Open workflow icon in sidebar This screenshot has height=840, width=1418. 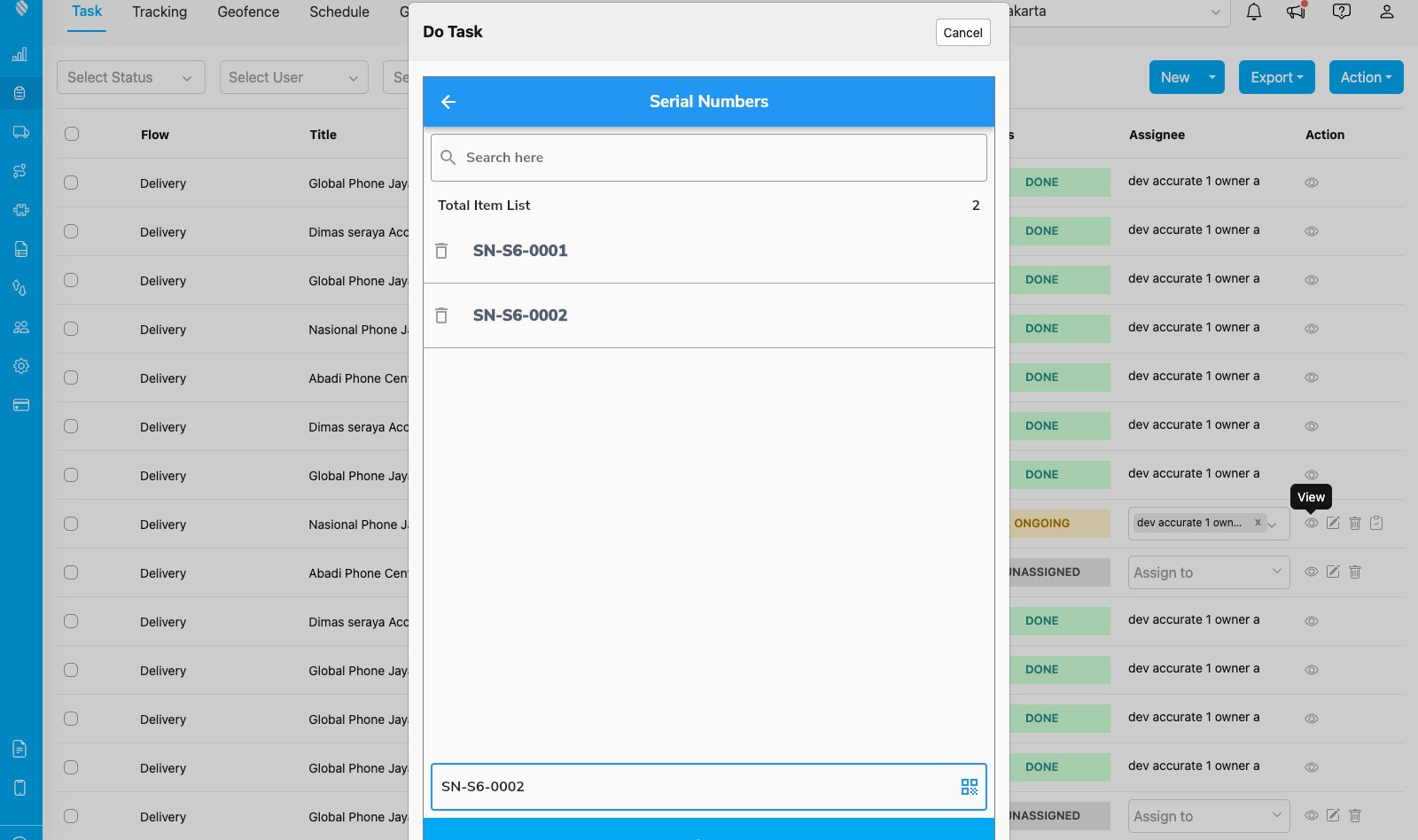click(19, 171)
